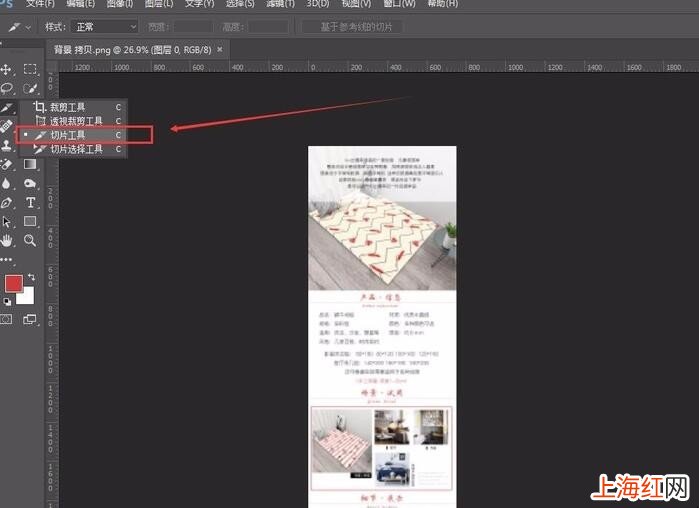Select the Clone Stamp tool

click(x=6, y=145)
